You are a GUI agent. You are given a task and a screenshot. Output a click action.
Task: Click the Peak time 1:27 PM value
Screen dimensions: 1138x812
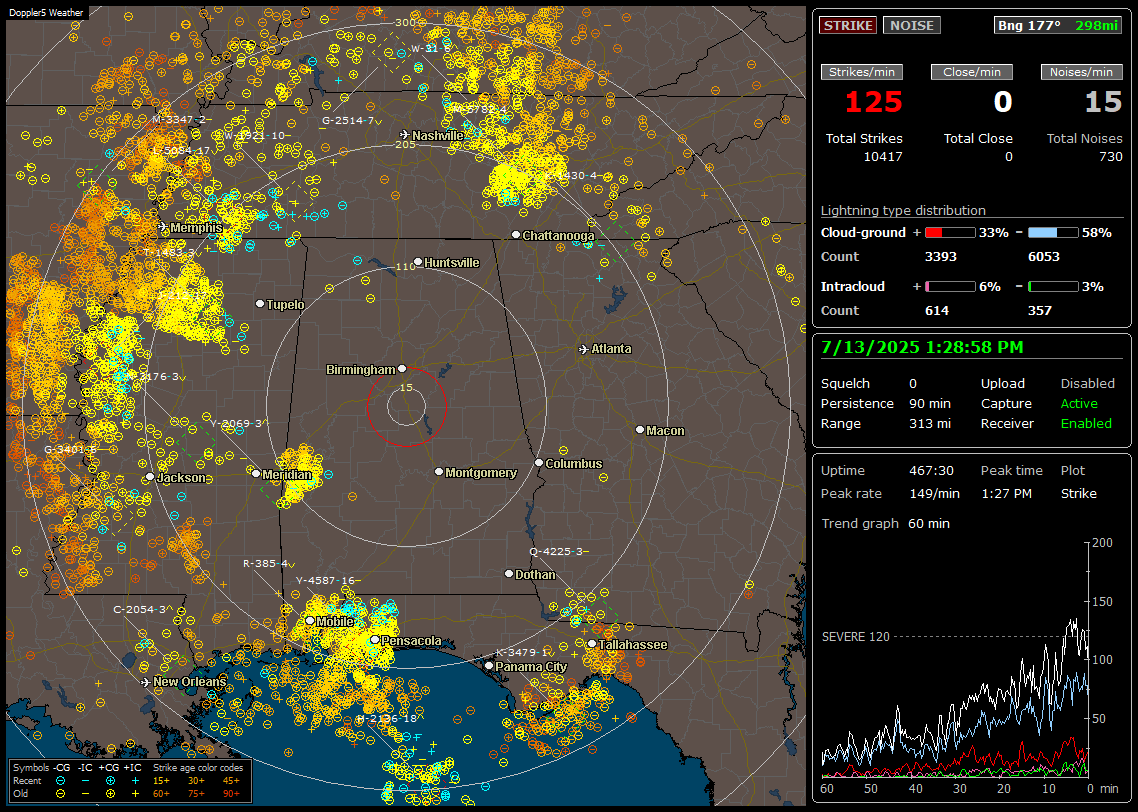point(1006,493)
